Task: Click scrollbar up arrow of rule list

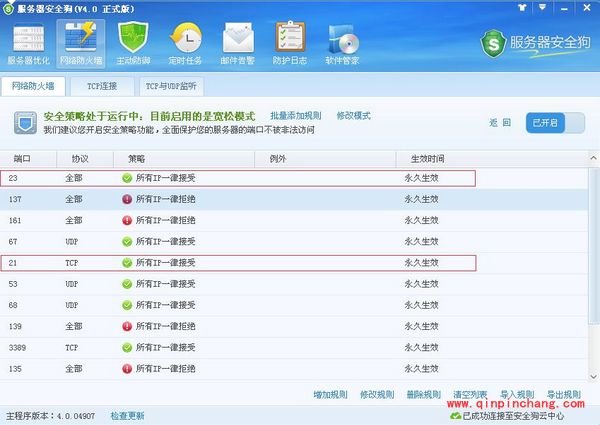Action: [x=593, y=158]
